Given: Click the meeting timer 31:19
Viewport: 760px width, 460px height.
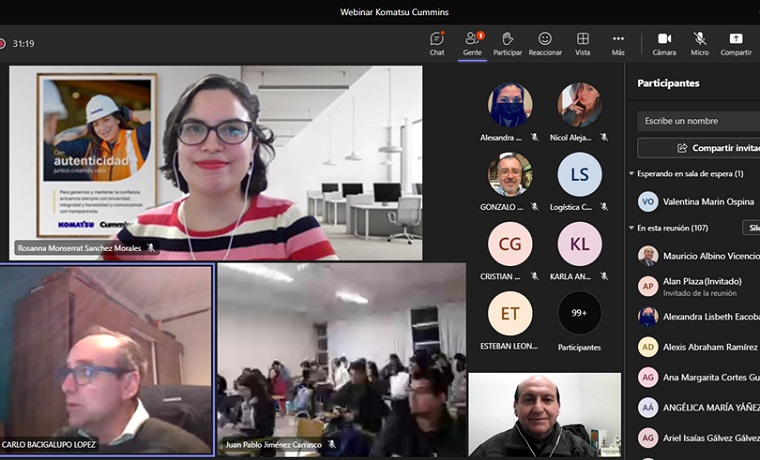Looking at the screenshot, I should pos(23,44).
